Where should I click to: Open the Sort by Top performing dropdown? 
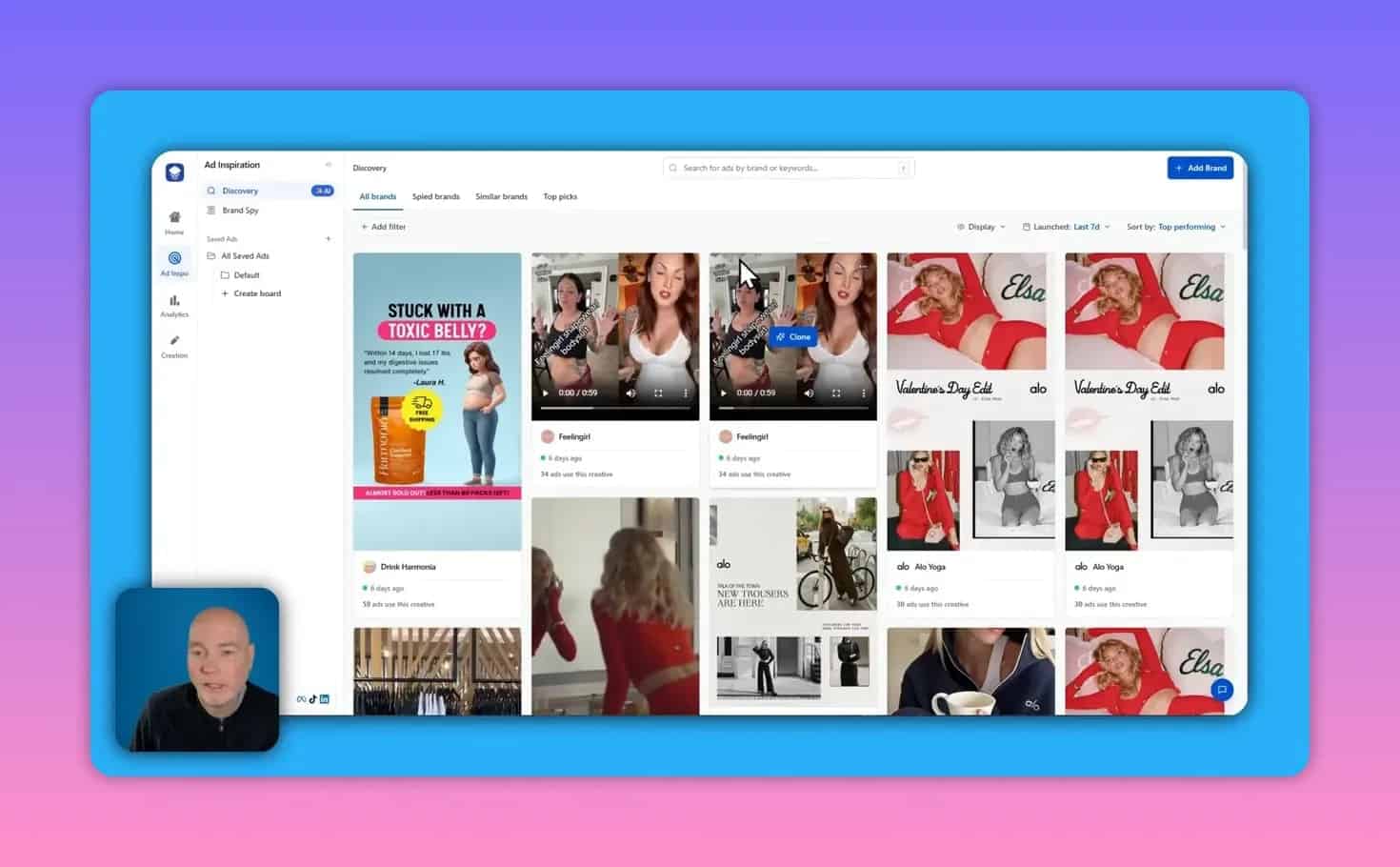pos(1176,227)
